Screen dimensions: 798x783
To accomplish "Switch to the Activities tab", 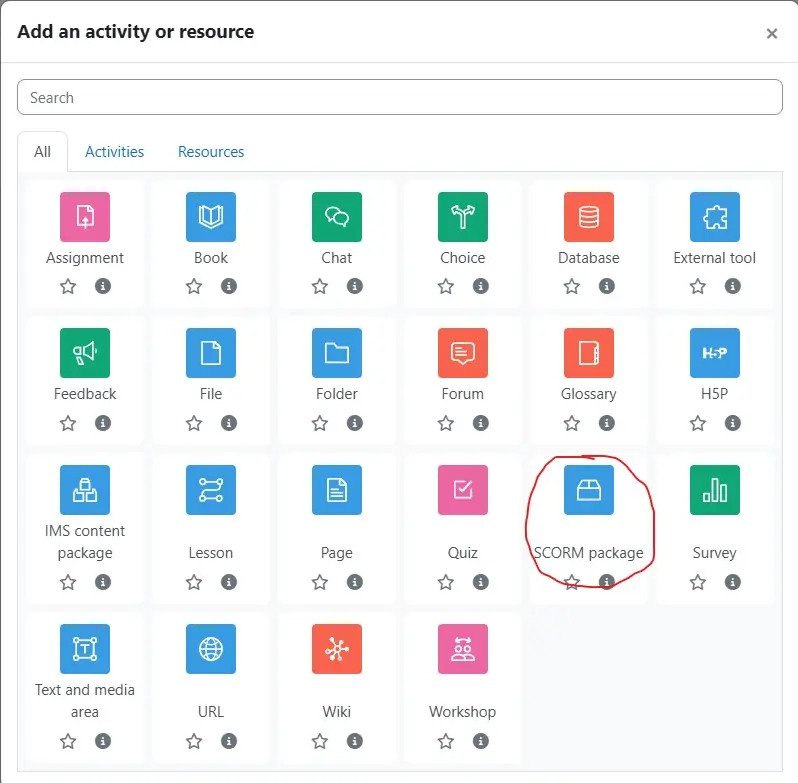I will 114,152.
